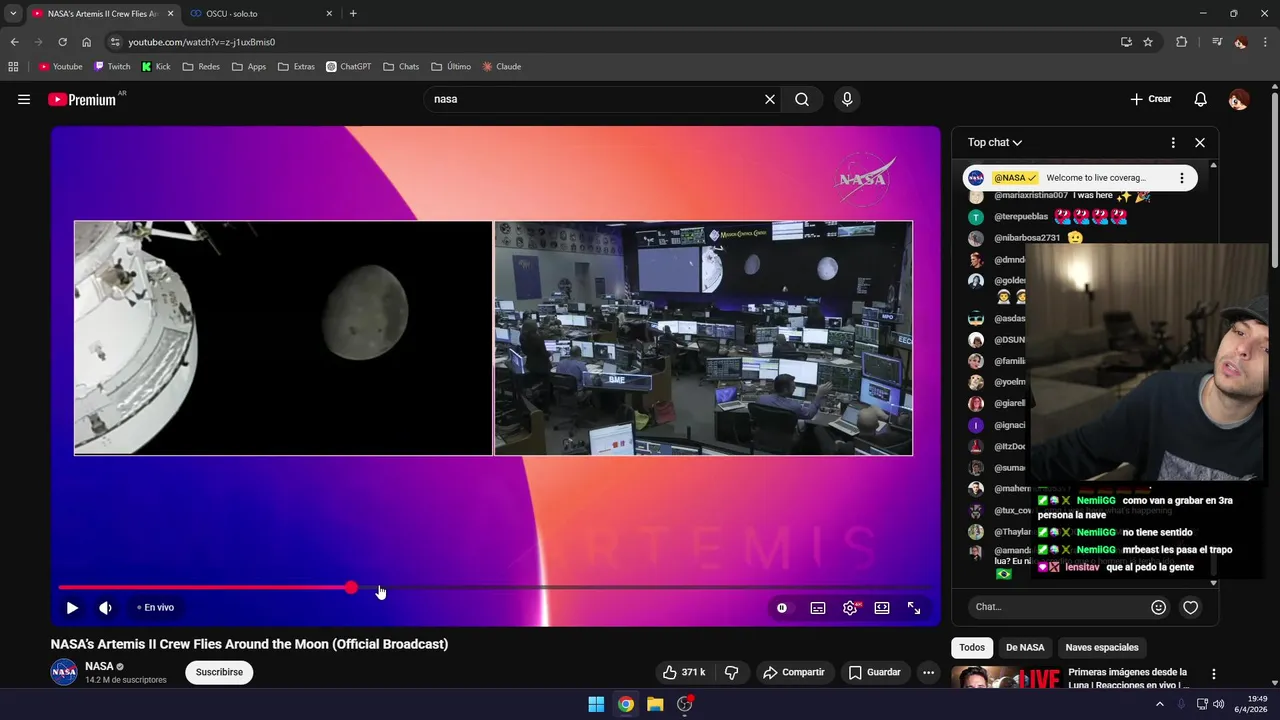Open the chat emoji picker
This screenshot has width=1280, height=720.
[x=1158, y=607]
